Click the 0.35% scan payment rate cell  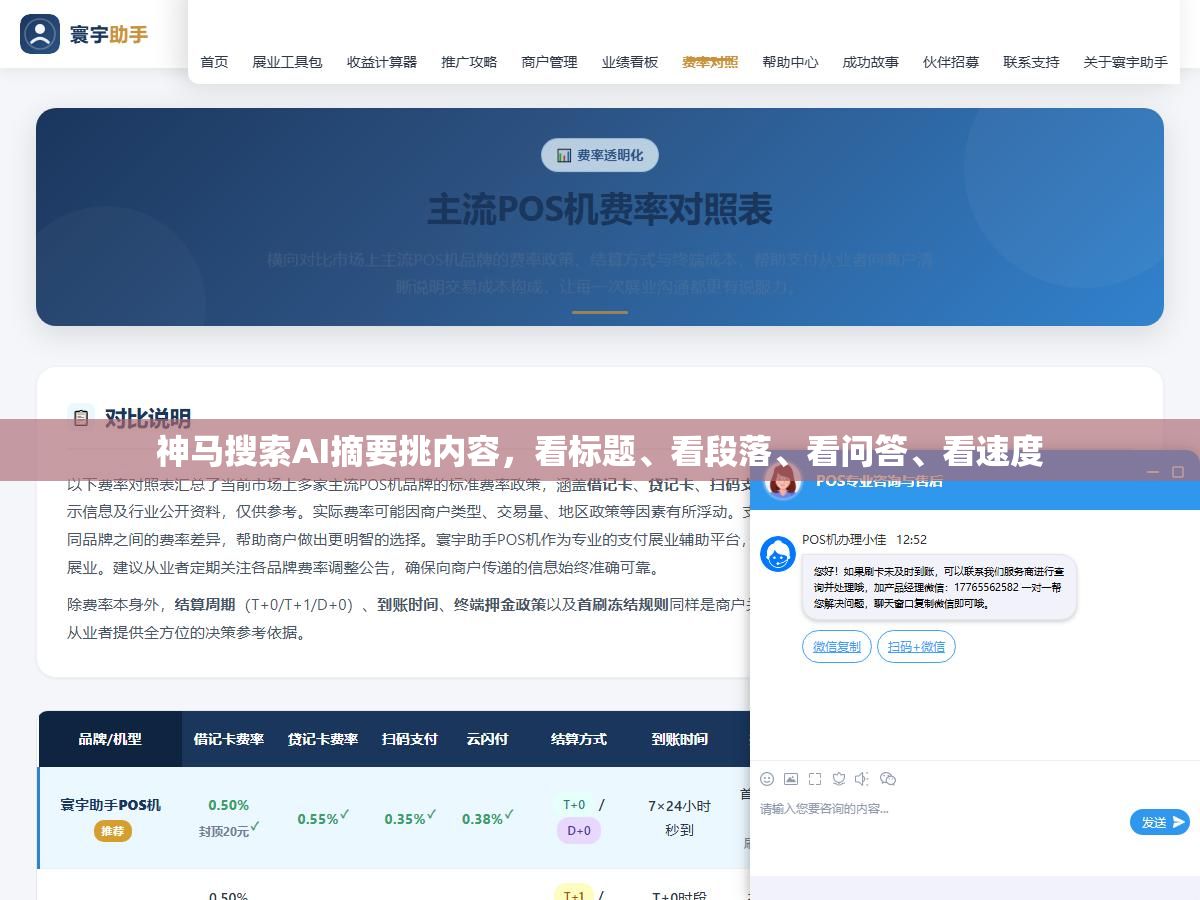tap(410, 818)
